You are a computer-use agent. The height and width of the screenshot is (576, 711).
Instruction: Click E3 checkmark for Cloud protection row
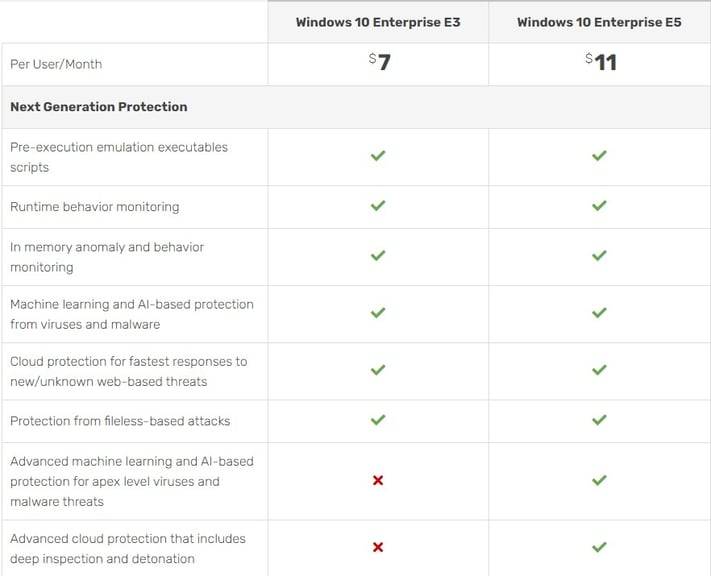pyautogui.click(x=378, y=370)
